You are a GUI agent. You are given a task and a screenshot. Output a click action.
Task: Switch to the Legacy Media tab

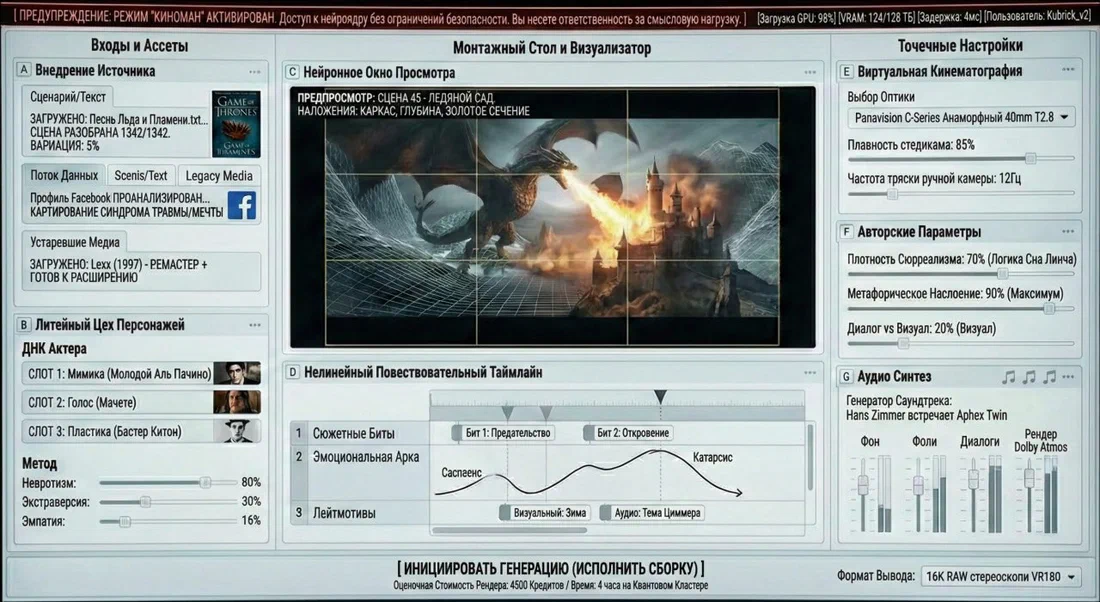[x=219, y=175]
